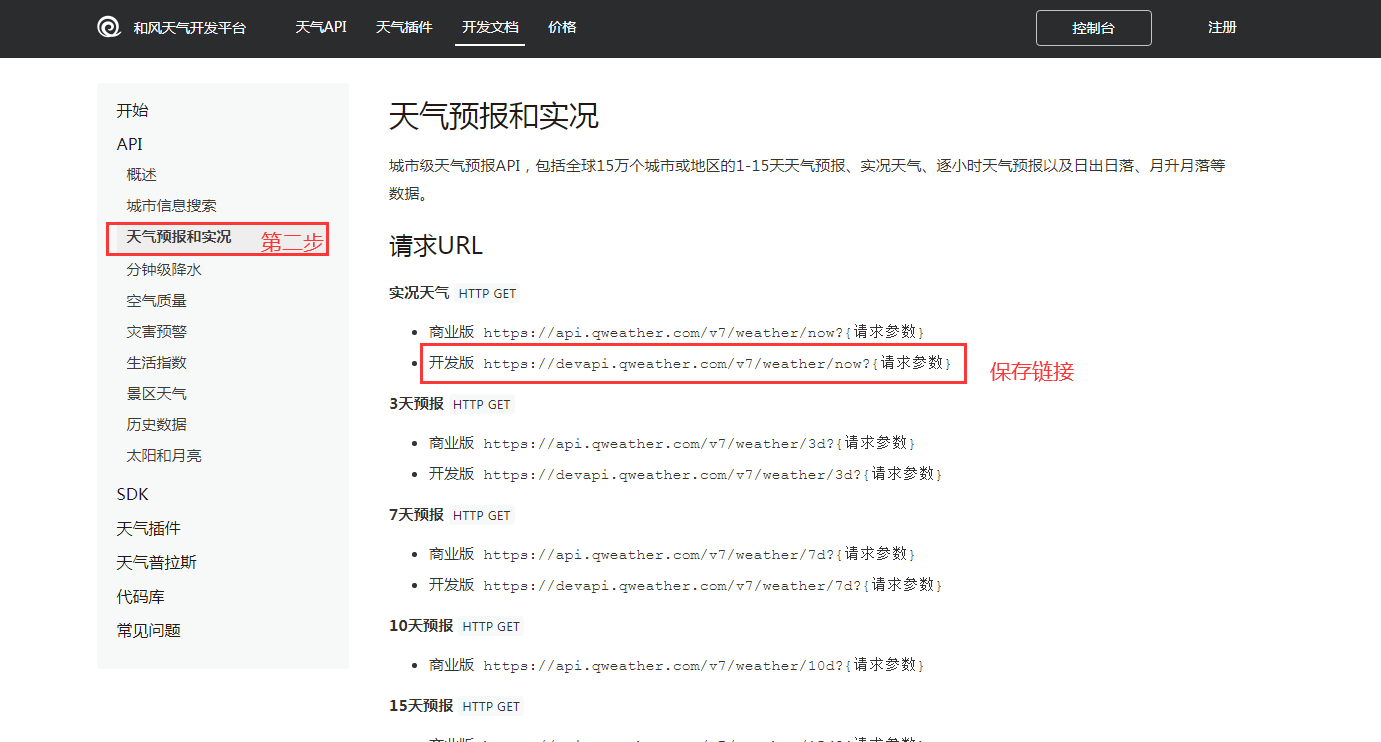Click 请求参数 in the 开发版 now URL
Screen dimensions: 1381x742
912,363
